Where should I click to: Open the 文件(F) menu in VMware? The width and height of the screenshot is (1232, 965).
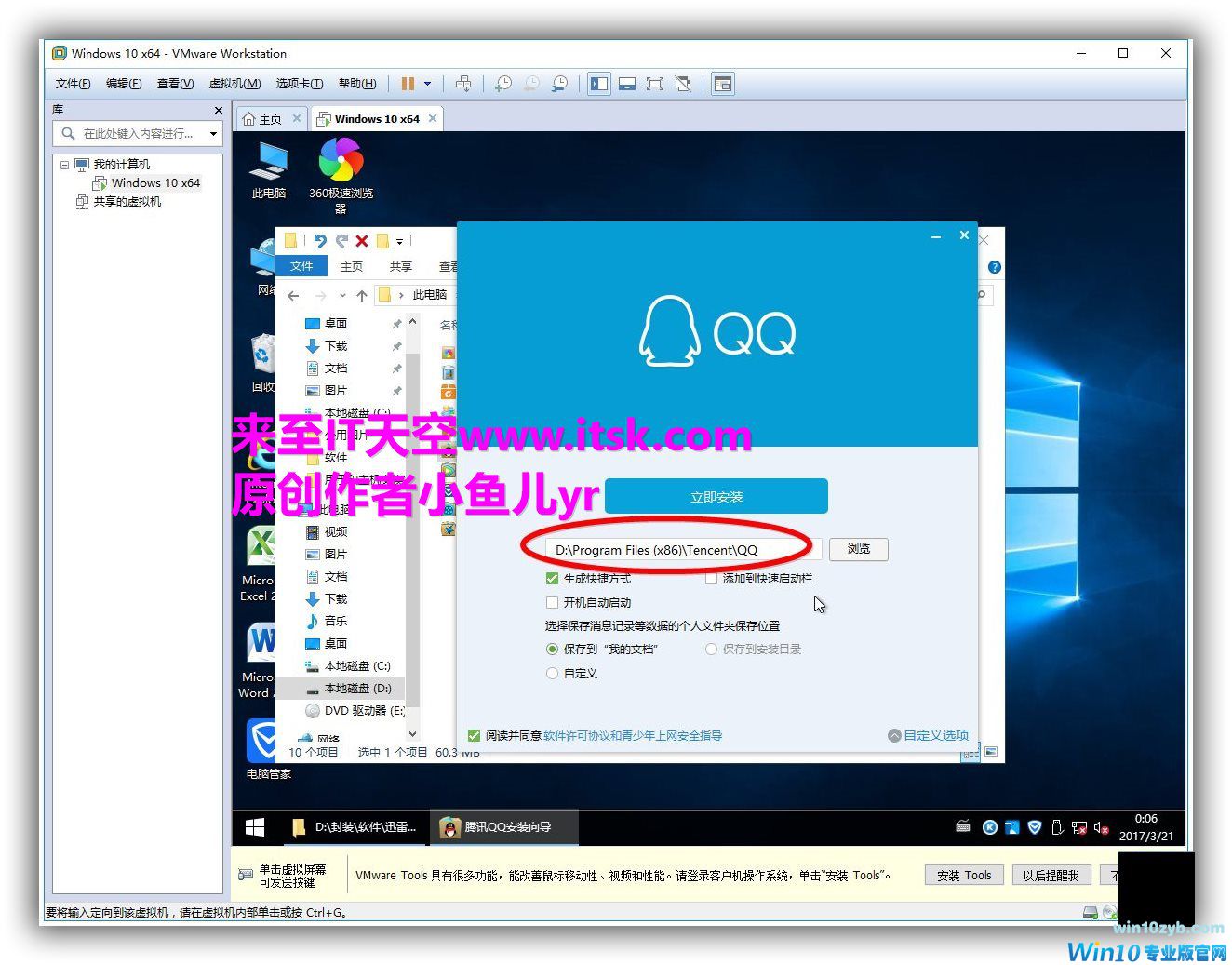coord(74,84)
